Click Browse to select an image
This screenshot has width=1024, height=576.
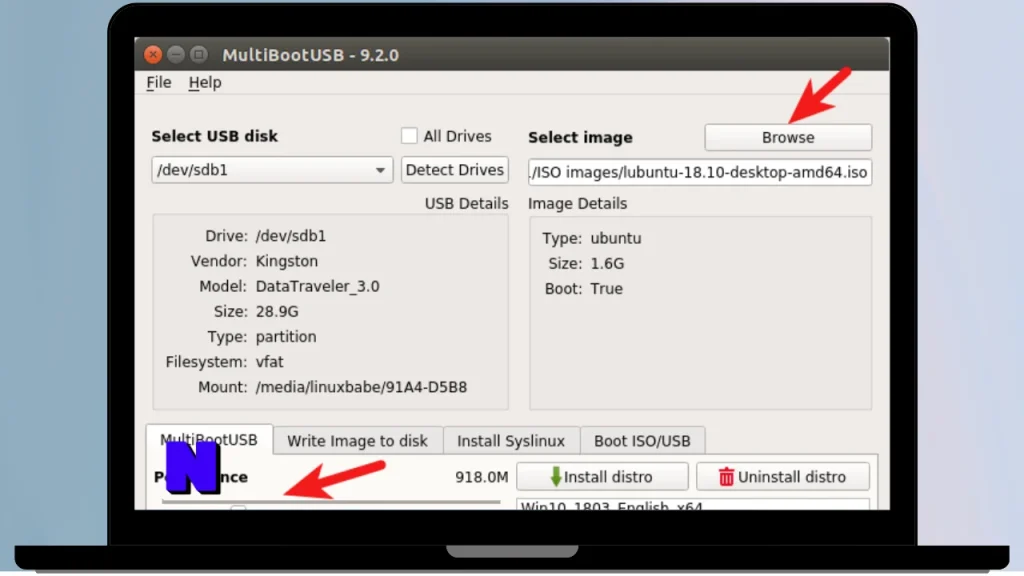coord(788,138)
